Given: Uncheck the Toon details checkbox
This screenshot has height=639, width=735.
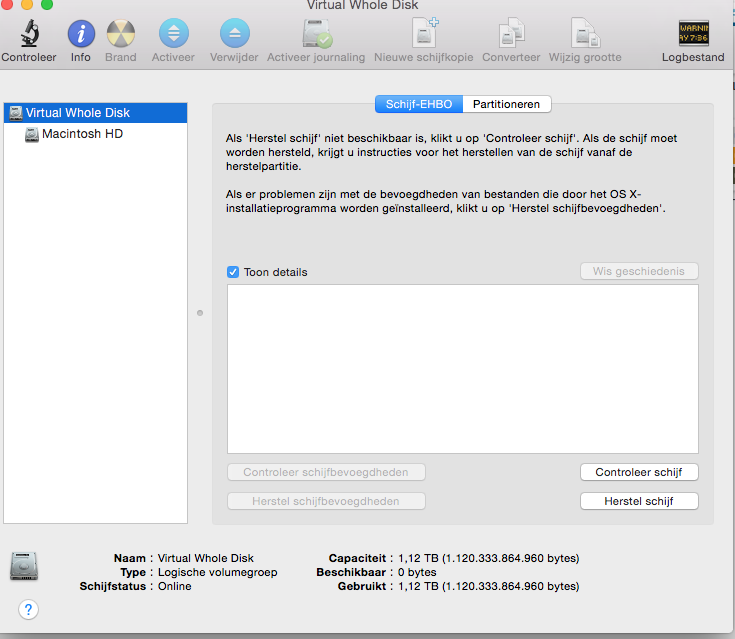Looking at the screenshot, I should 233,272.
